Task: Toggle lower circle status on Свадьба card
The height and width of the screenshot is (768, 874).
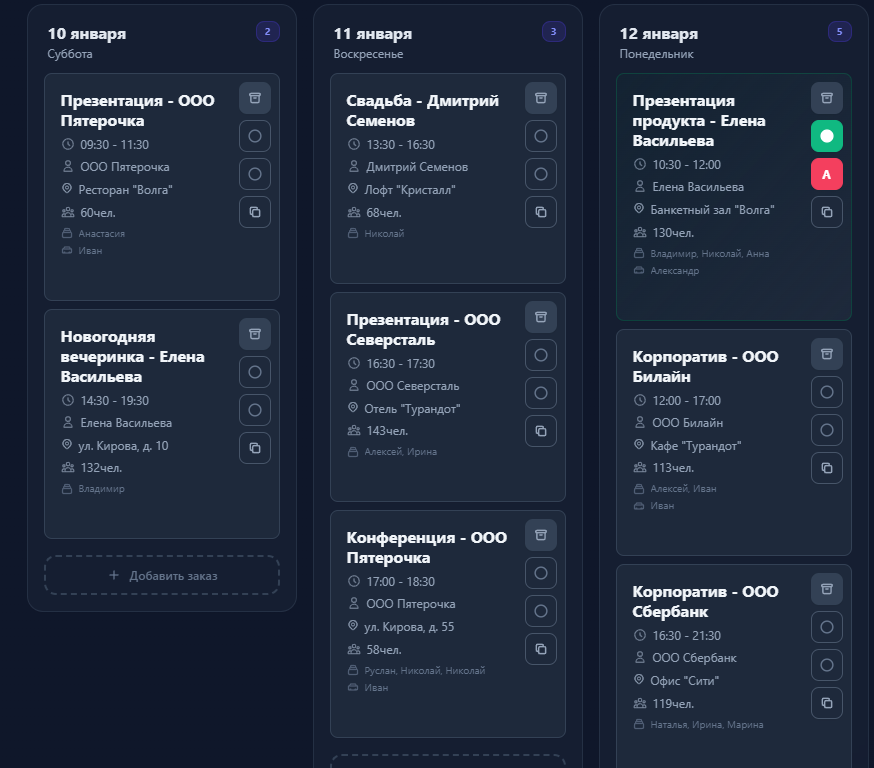Action: (x=541, y=174)
